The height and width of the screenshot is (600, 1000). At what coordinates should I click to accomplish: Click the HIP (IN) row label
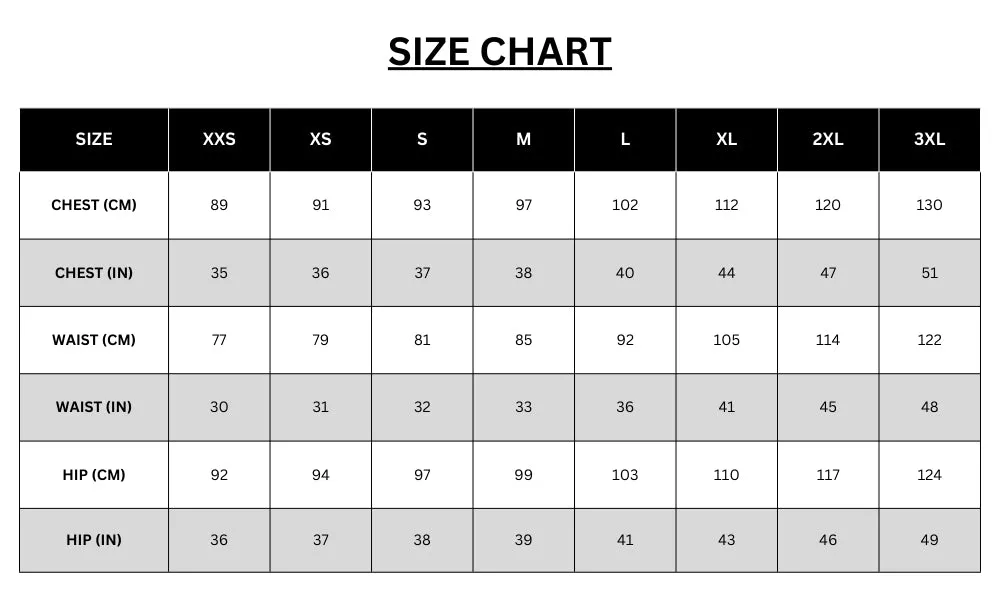point(94,540)
